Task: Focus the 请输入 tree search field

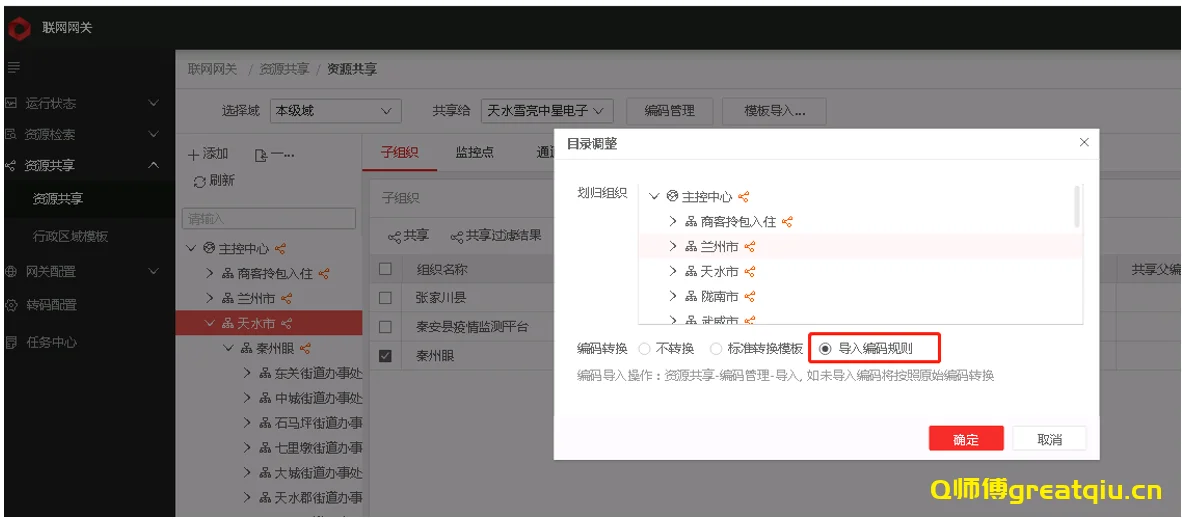Action: coord(269,219)
